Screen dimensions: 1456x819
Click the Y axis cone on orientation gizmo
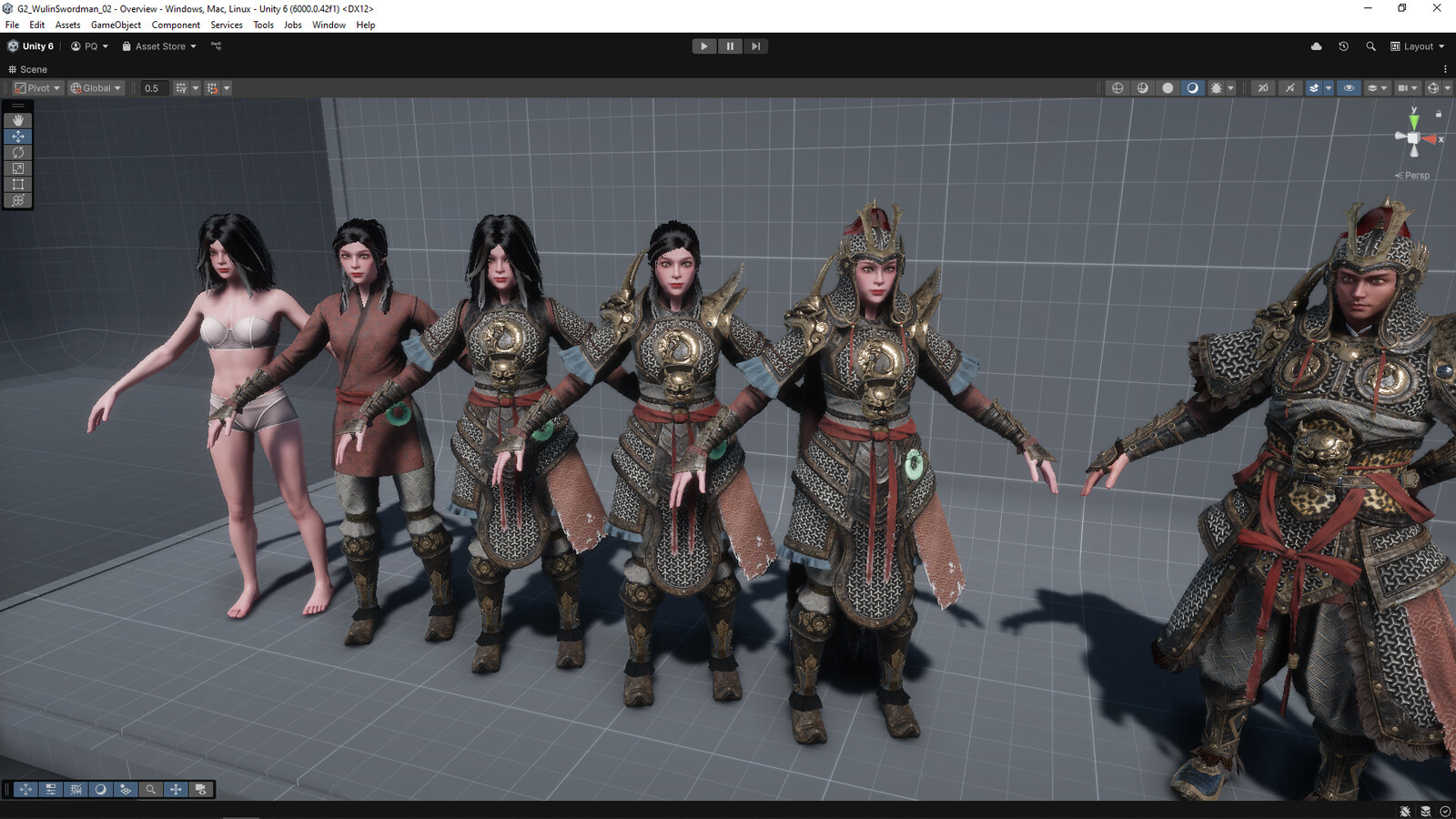1413,120
